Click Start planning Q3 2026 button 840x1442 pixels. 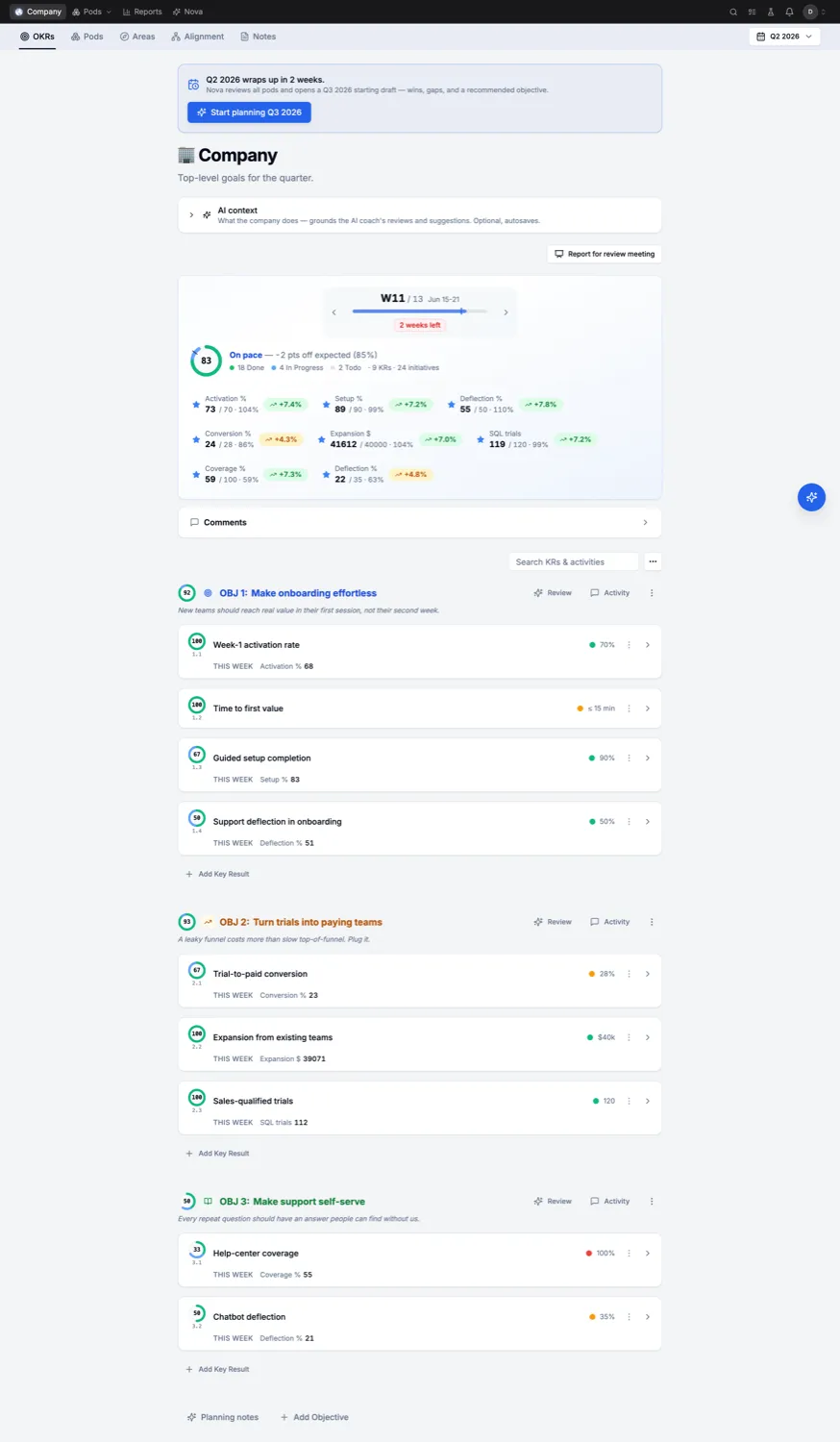point(249,112)
